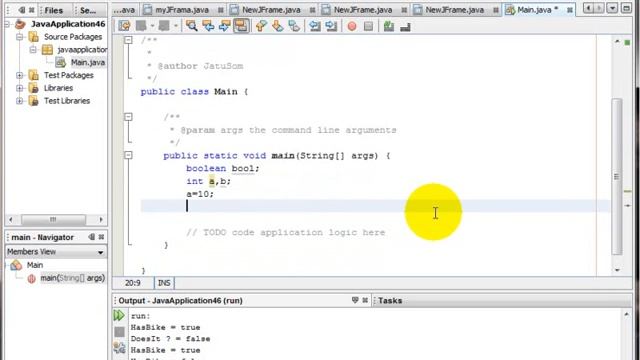Select Source Packages folder
The height and width of the screenshot is (360, 640).
73,37
